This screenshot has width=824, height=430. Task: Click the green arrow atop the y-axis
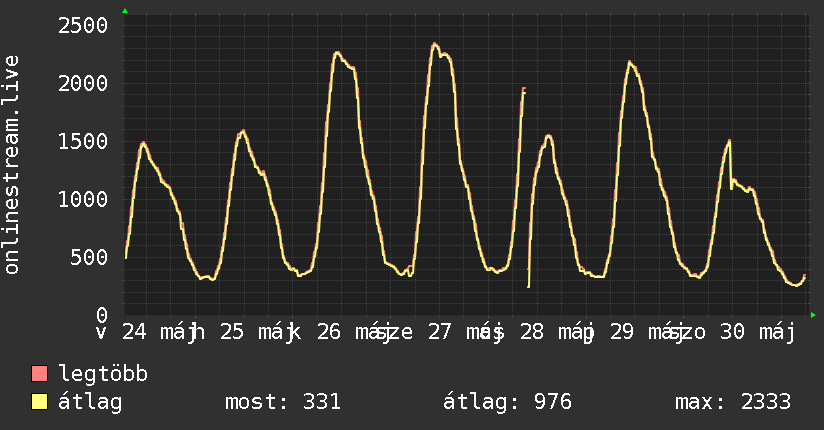pyautogui.click(x=125, y=11)
